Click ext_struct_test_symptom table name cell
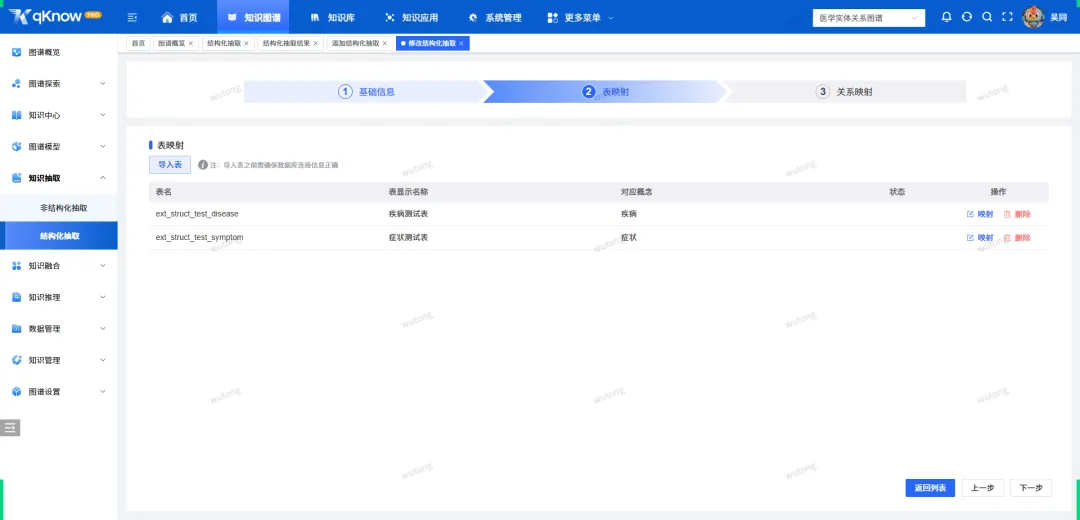 coord(200,238)
